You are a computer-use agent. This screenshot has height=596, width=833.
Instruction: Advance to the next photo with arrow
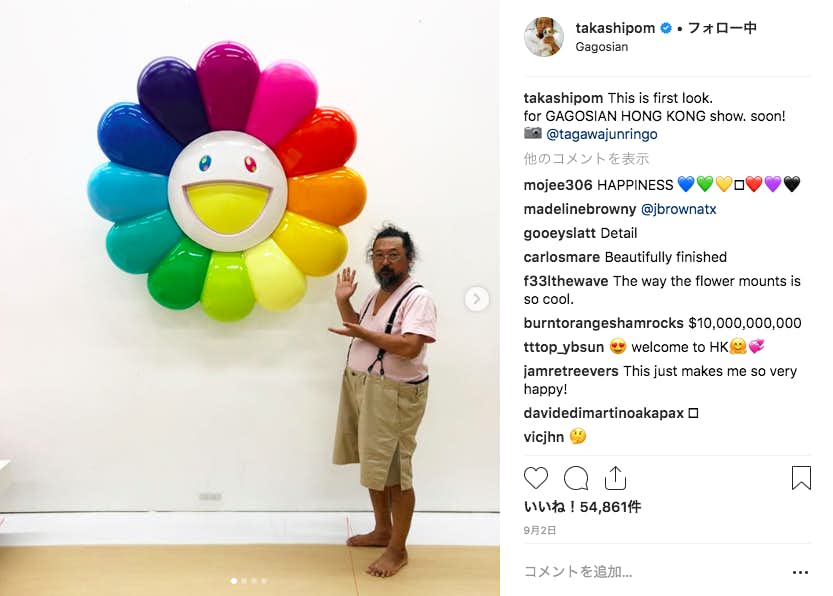477,300
